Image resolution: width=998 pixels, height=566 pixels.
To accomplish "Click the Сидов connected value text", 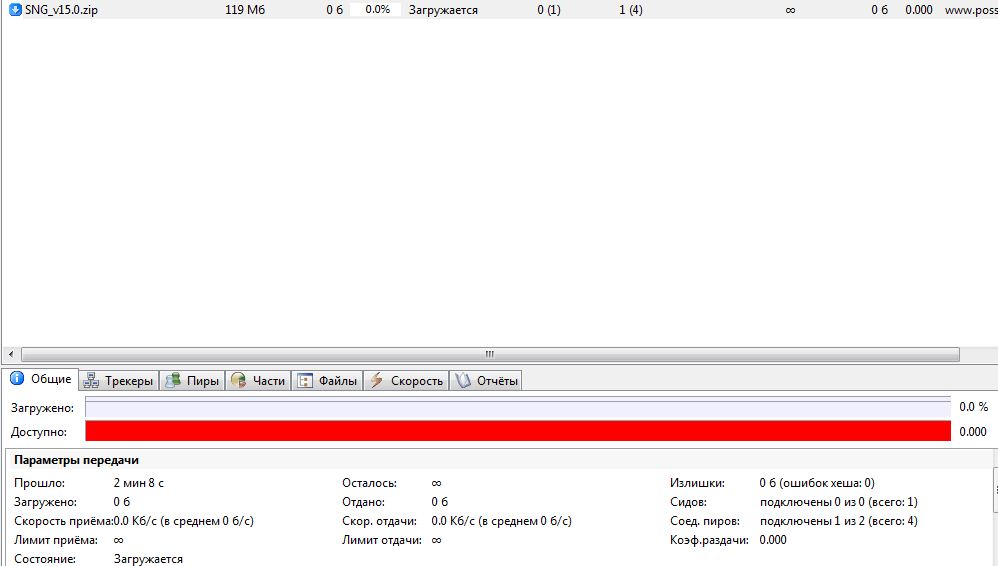I will tap(839, 502).
